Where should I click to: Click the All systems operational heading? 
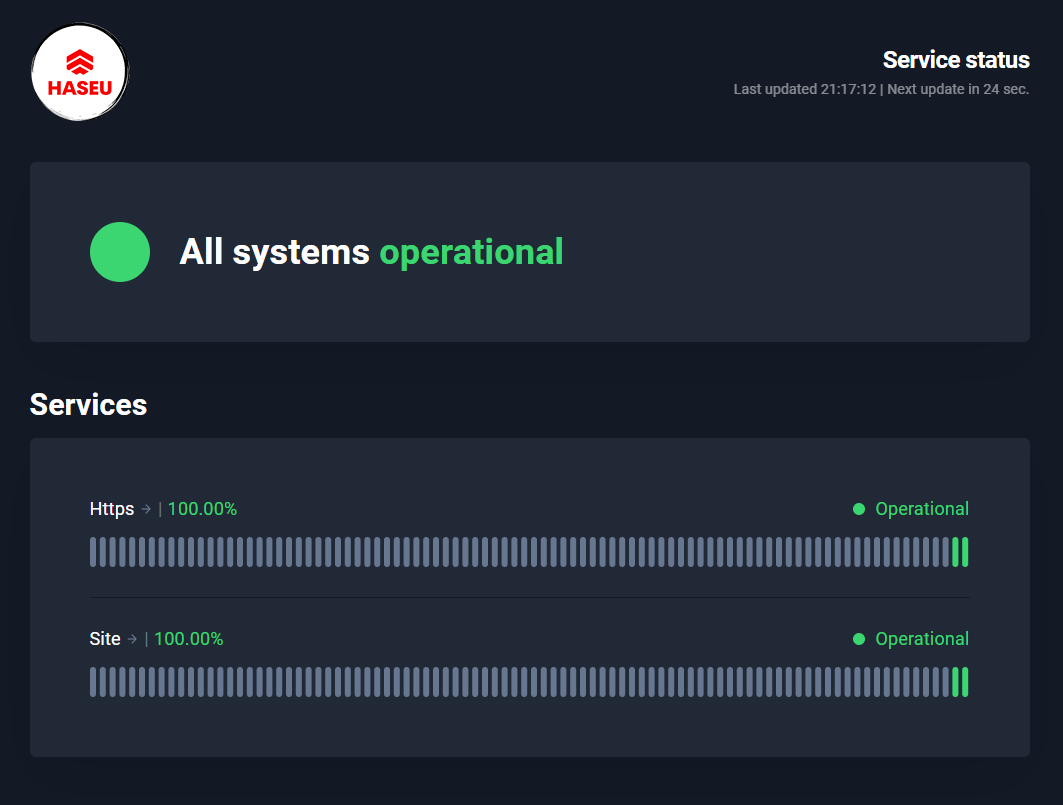pos(371,252)
